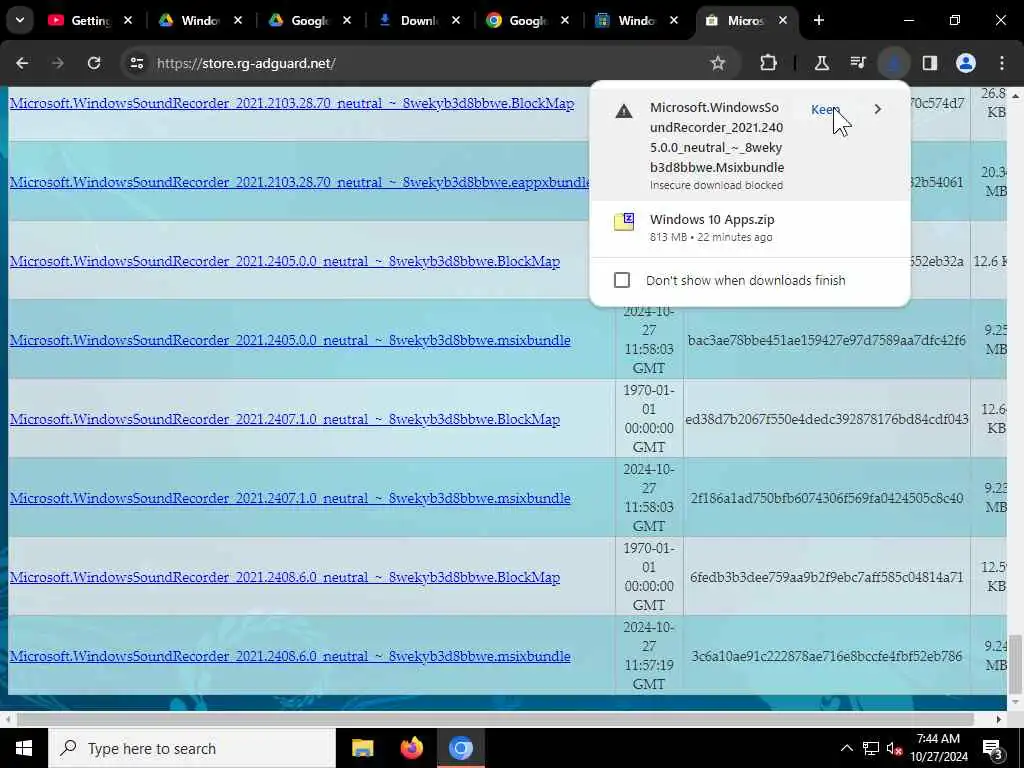
Task: Click the Chrome taskbar icon
Action: tap(460, 748)
